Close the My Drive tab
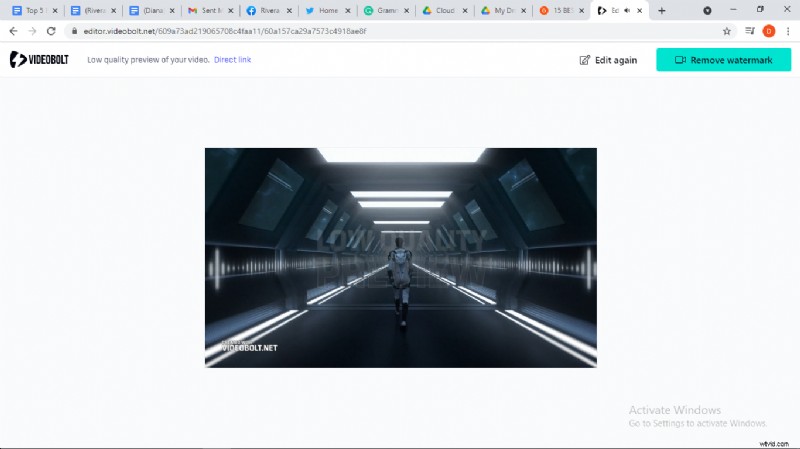 [x=523, y=11]
